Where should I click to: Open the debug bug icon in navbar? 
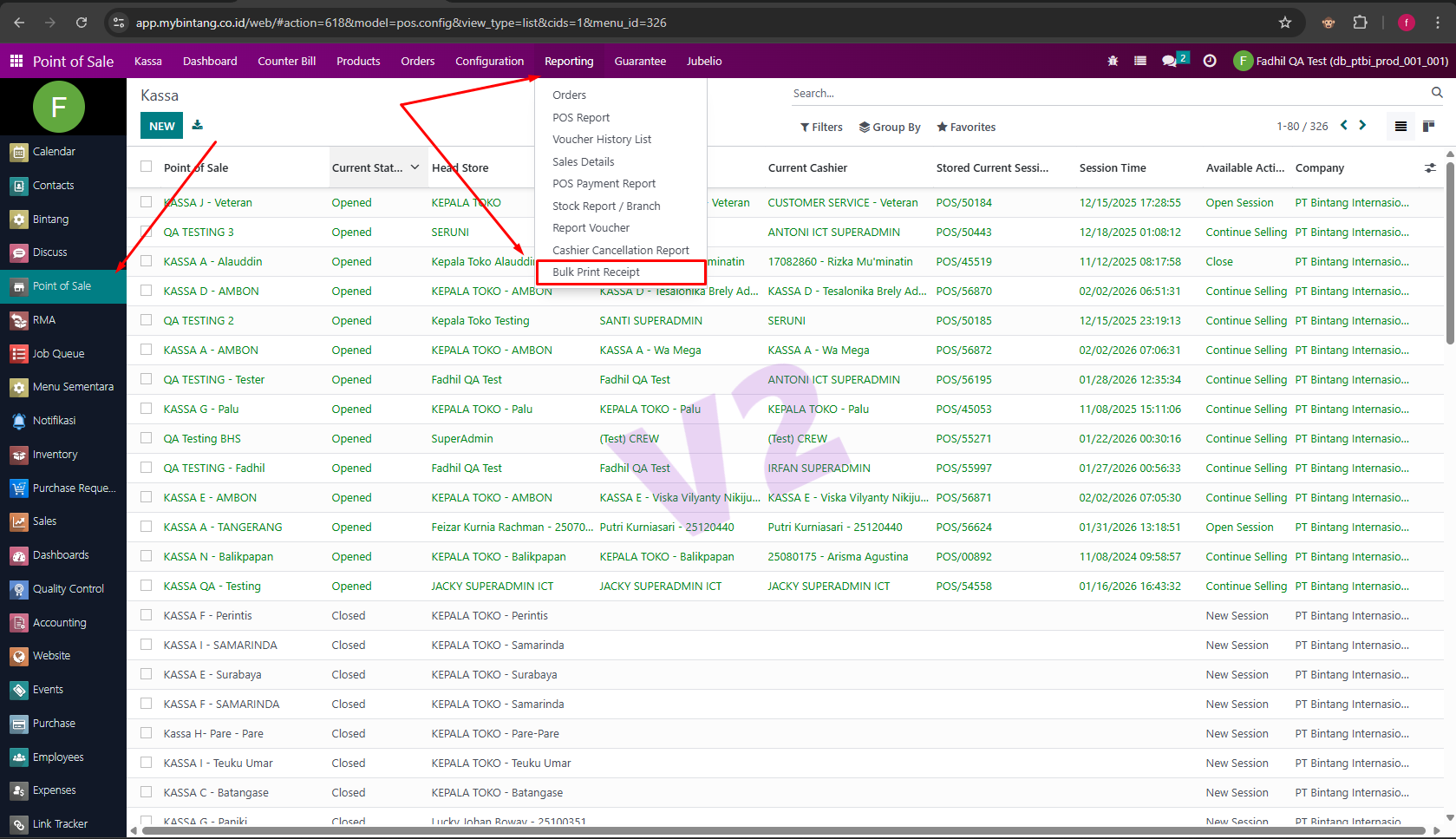[1113, 61]
